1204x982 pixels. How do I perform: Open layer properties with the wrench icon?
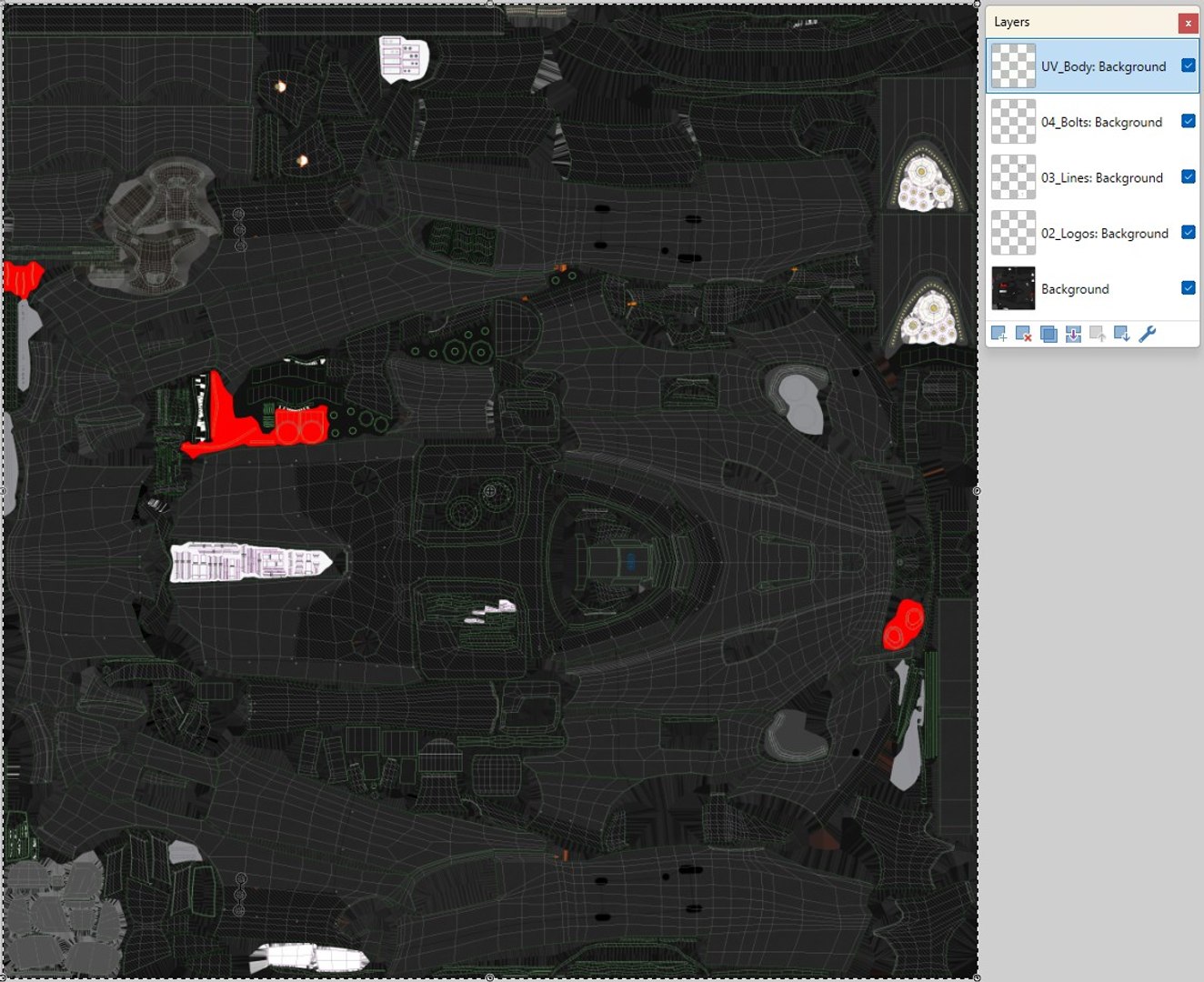coord(1148,335)
